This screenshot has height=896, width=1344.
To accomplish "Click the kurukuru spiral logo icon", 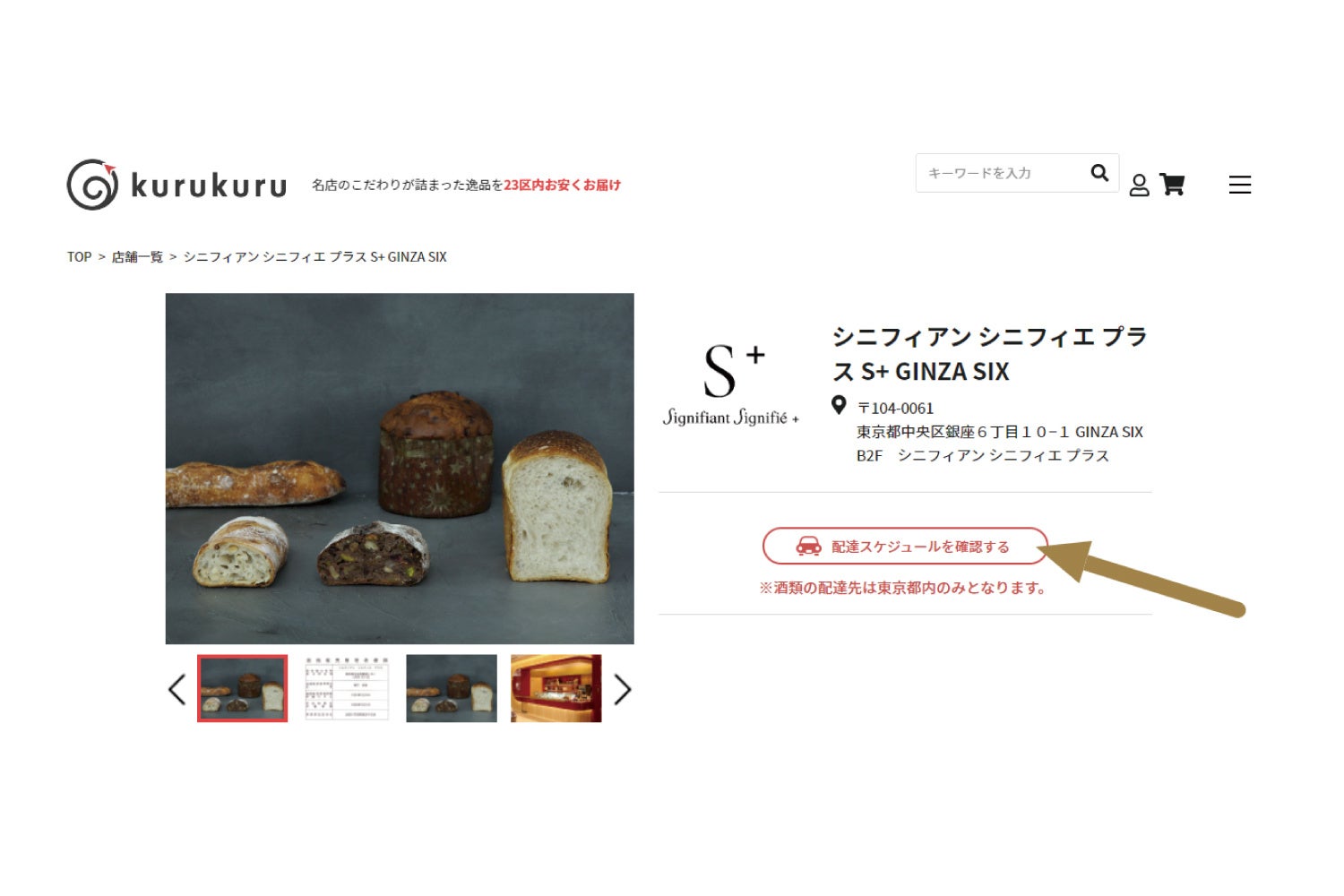I will (92, 185).
